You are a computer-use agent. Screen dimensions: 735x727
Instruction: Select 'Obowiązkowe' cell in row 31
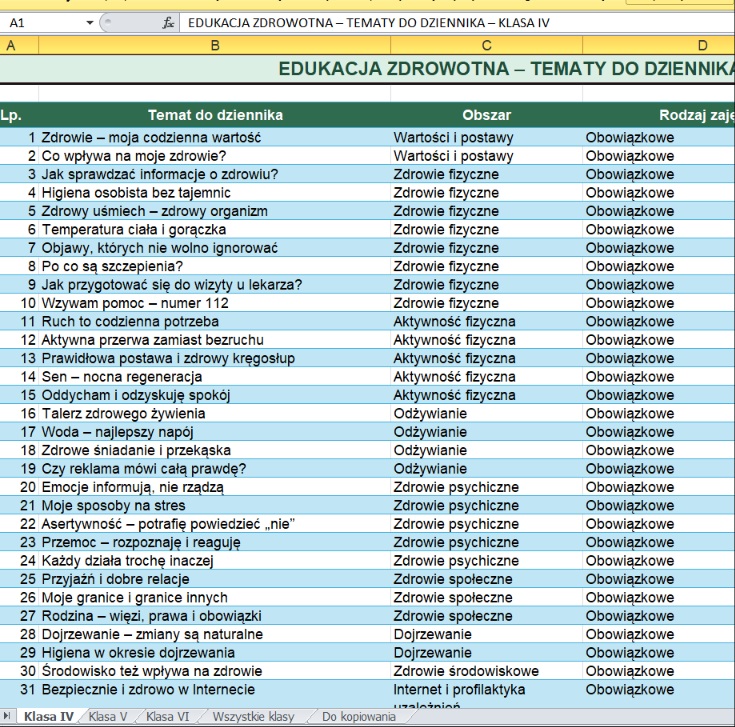[659, 694]
